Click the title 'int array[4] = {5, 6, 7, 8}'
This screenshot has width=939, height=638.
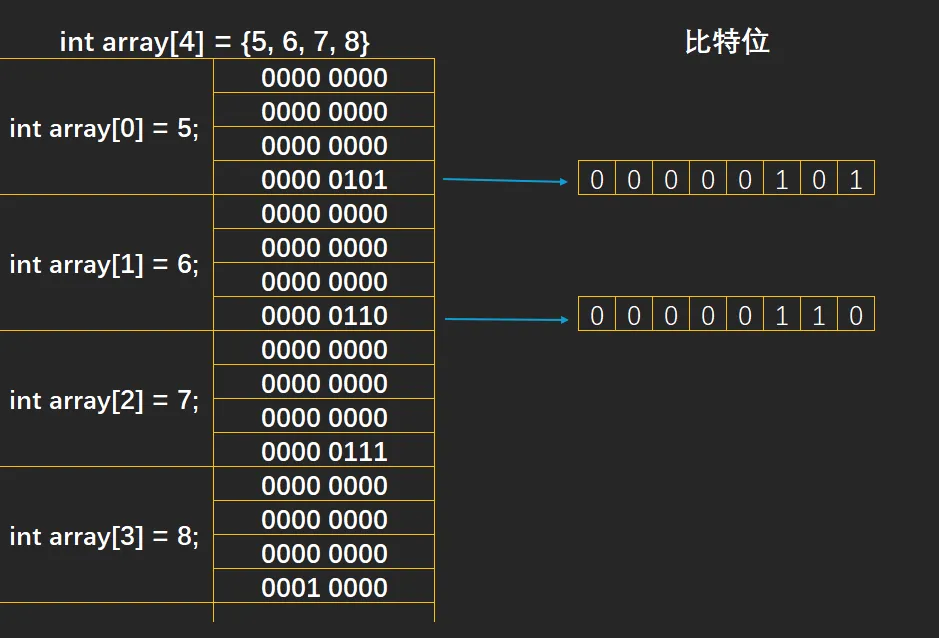coord(214,42)
